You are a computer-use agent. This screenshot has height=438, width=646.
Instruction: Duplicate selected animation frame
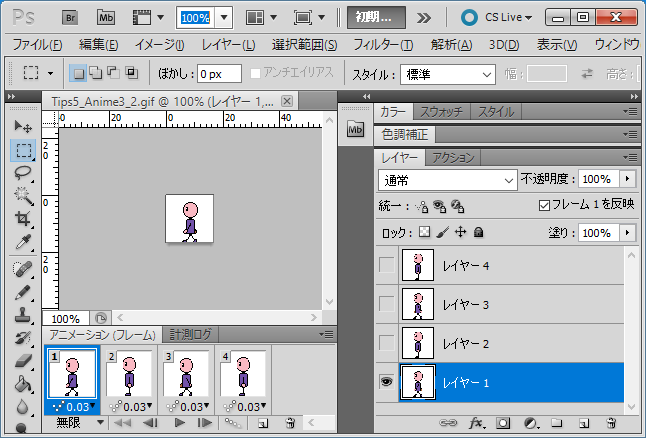(x=263, y=423)
